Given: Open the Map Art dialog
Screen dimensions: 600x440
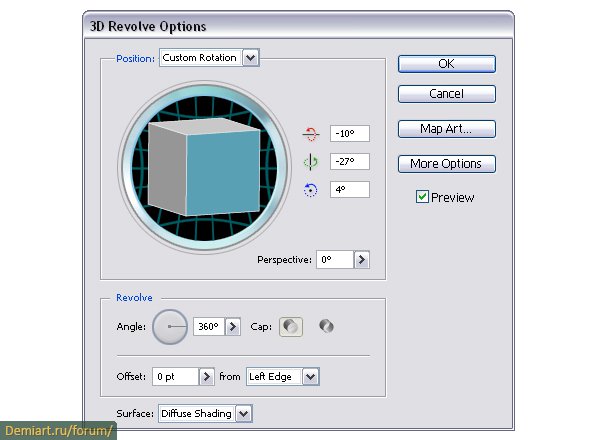Looking at the screenshot, I should [447, 129].
